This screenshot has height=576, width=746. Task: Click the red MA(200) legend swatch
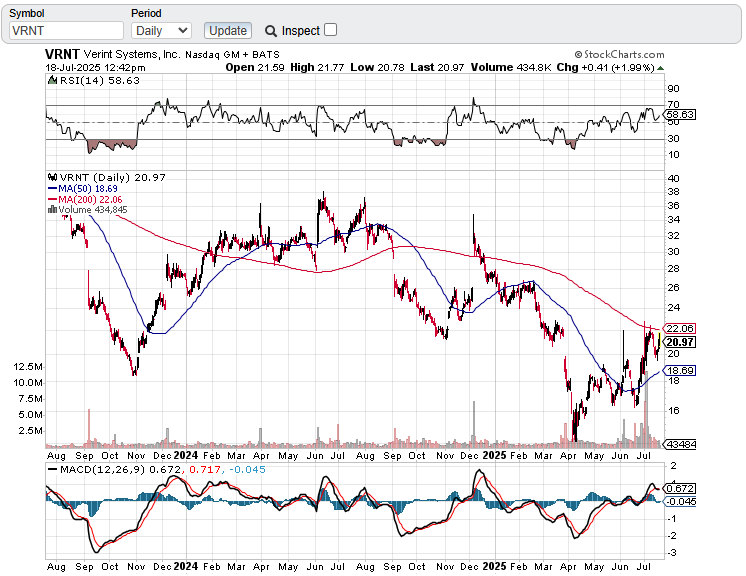click(51, 199)
